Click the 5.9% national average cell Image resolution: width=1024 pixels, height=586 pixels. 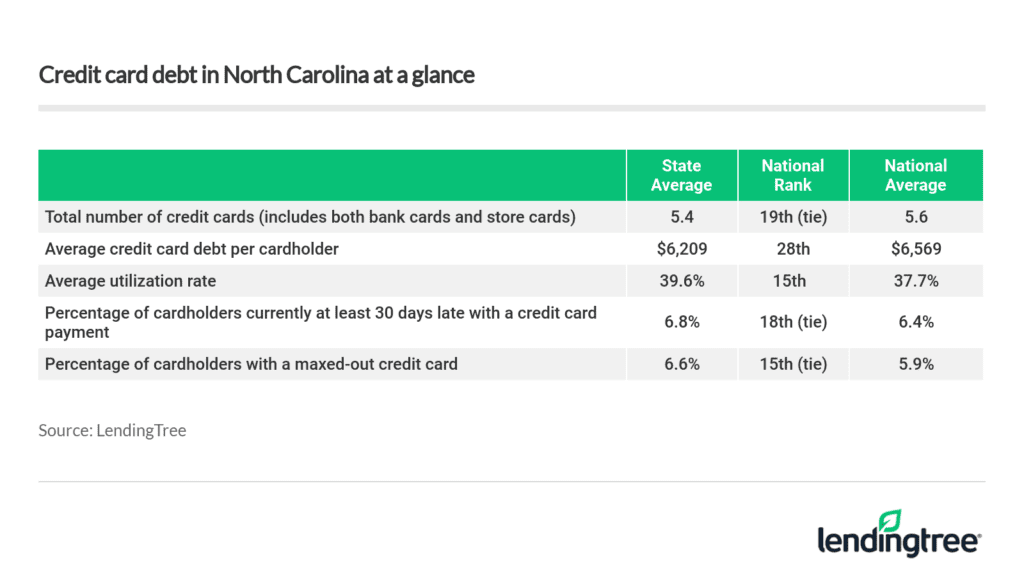click(x=915, y=364)
